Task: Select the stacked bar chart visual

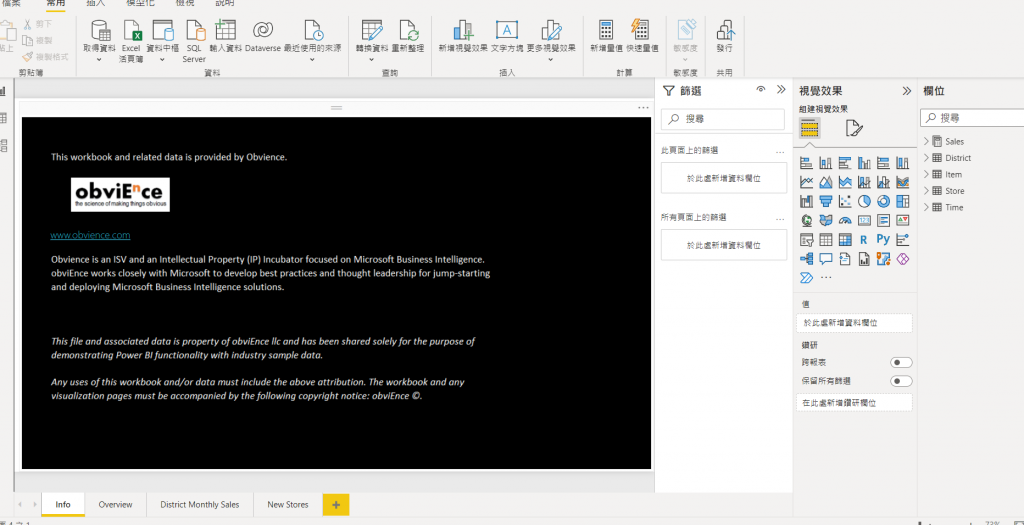Action: click(807, 163)
